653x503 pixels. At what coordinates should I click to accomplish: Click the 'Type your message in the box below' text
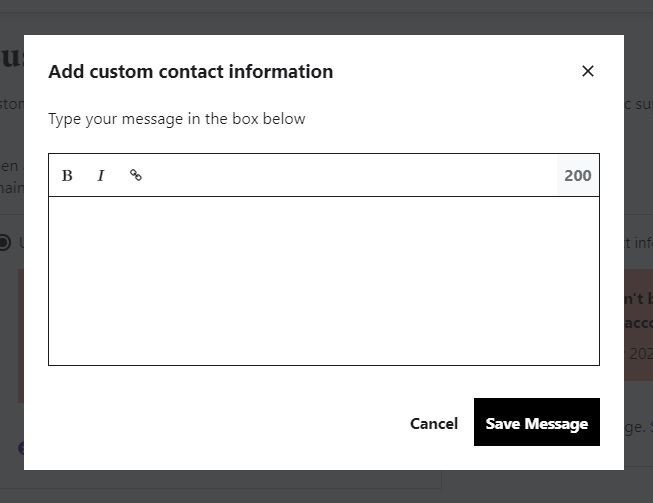177,119
